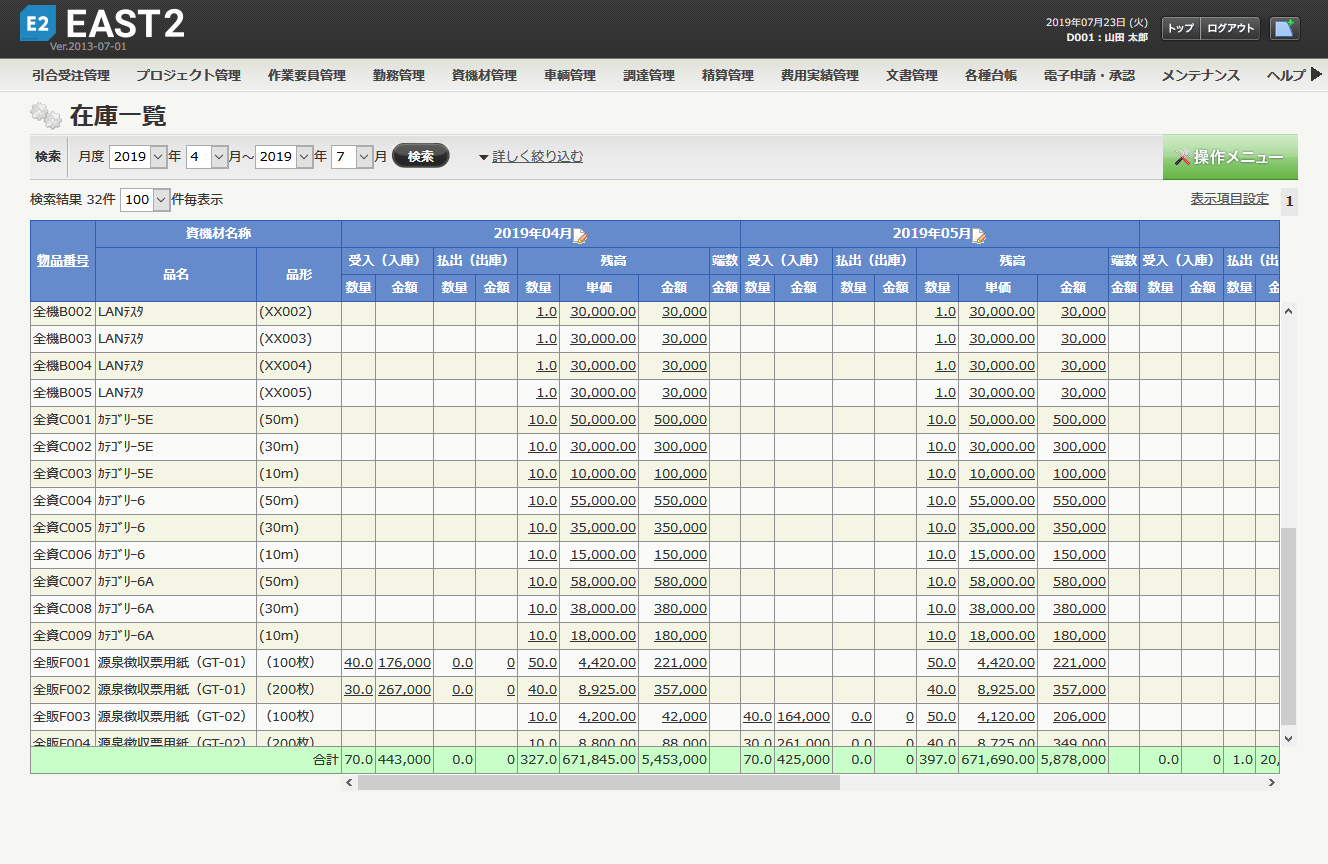Open ヘルプ menu
The height and width of the screenshot is (864, 1328).
coord(1286,75)
